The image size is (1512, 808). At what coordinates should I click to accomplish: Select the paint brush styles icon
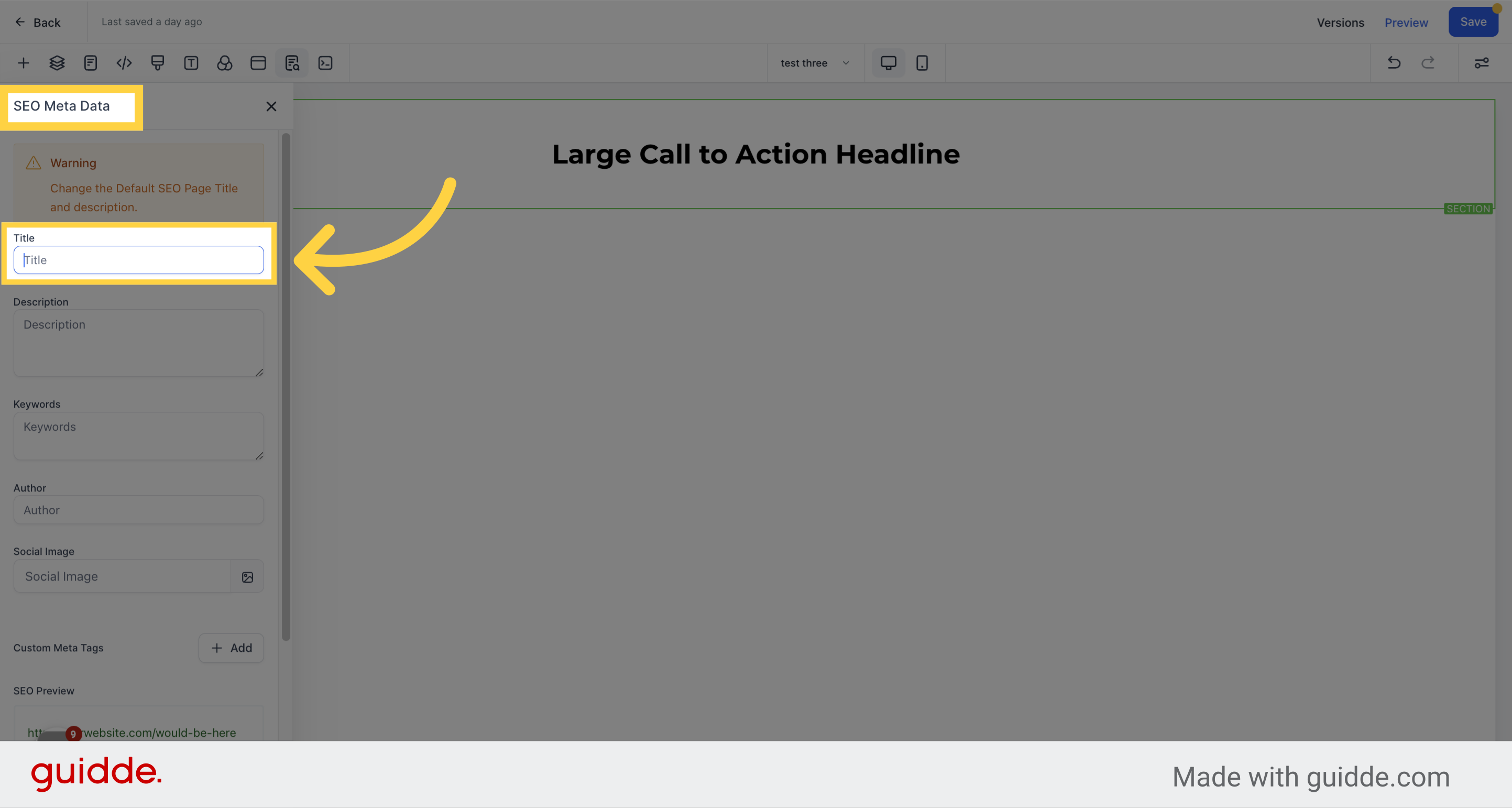(x=157, y=63)
